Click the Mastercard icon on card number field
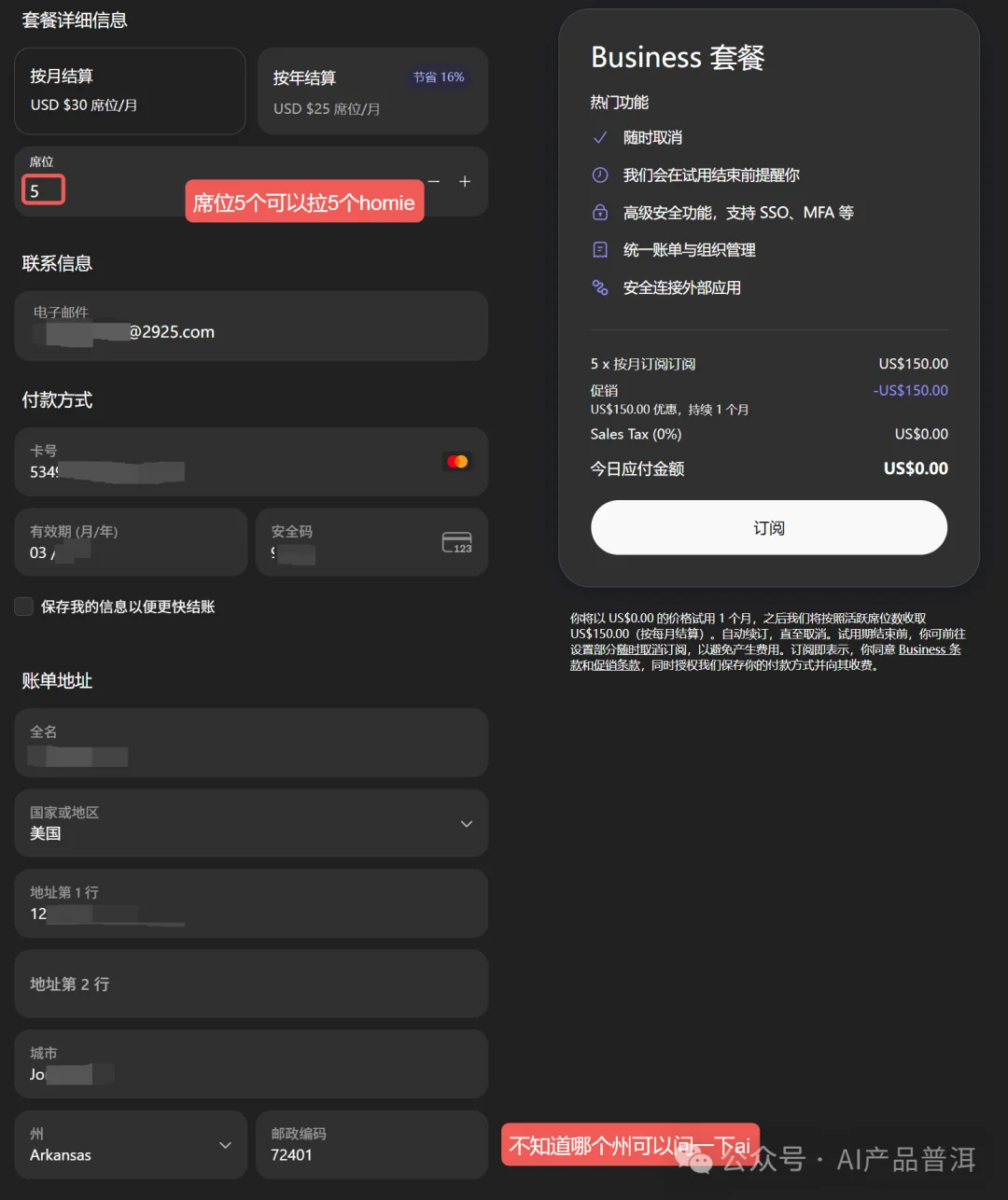Image resolution: width=1008 pixels, height=1200 pixels. pyautogui.click(x=456, y=461)
